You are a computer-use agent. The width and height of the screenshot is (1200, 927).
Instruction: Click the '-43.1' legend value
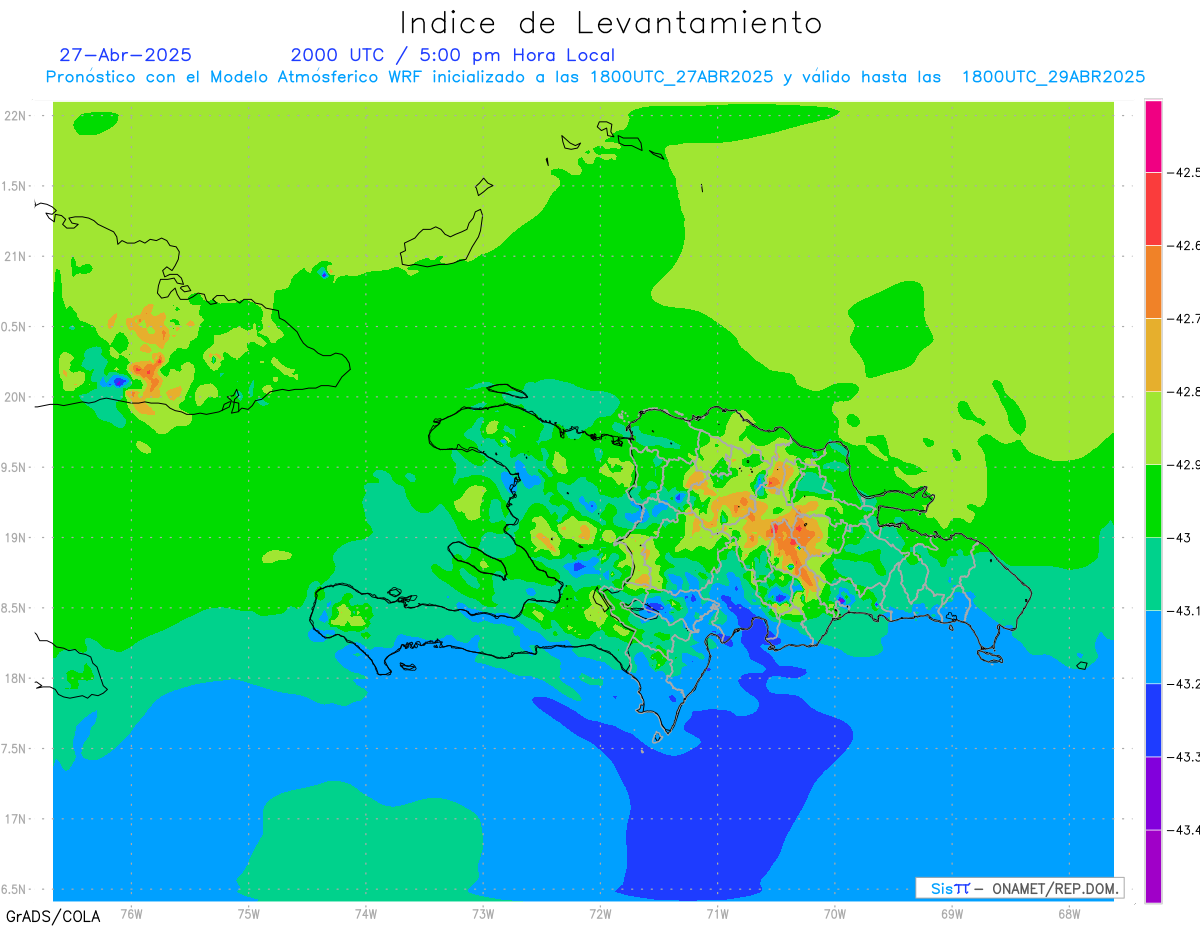(x=1185, y=611)
